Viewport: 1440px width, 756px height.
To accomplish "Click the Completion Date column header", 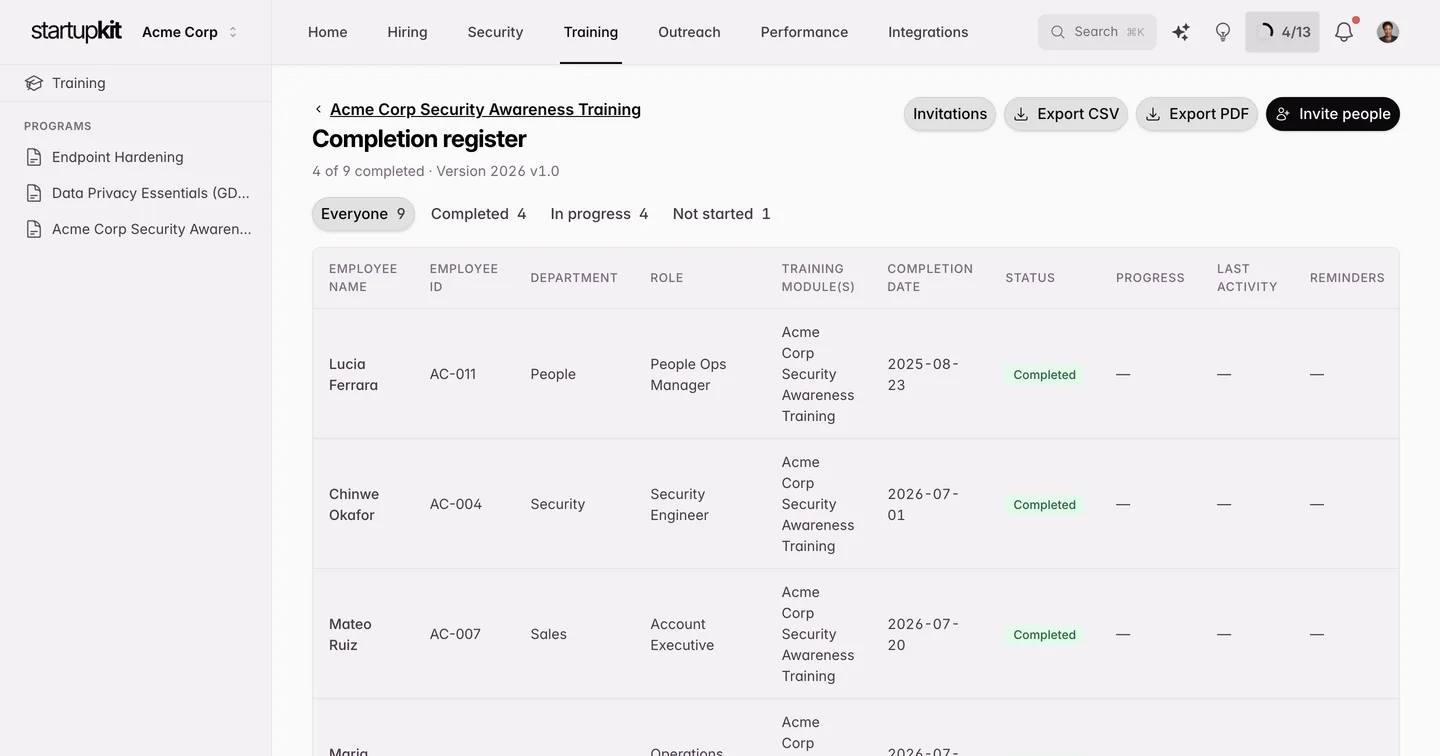I will coord(930,278).
